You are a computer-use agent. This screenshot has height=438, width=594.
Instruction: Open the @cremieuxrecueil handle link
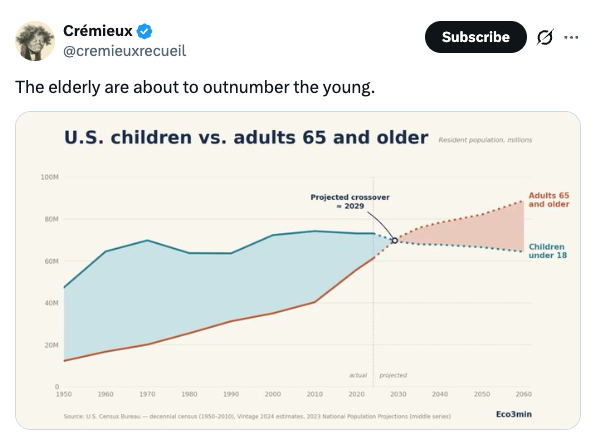point(125,51)
